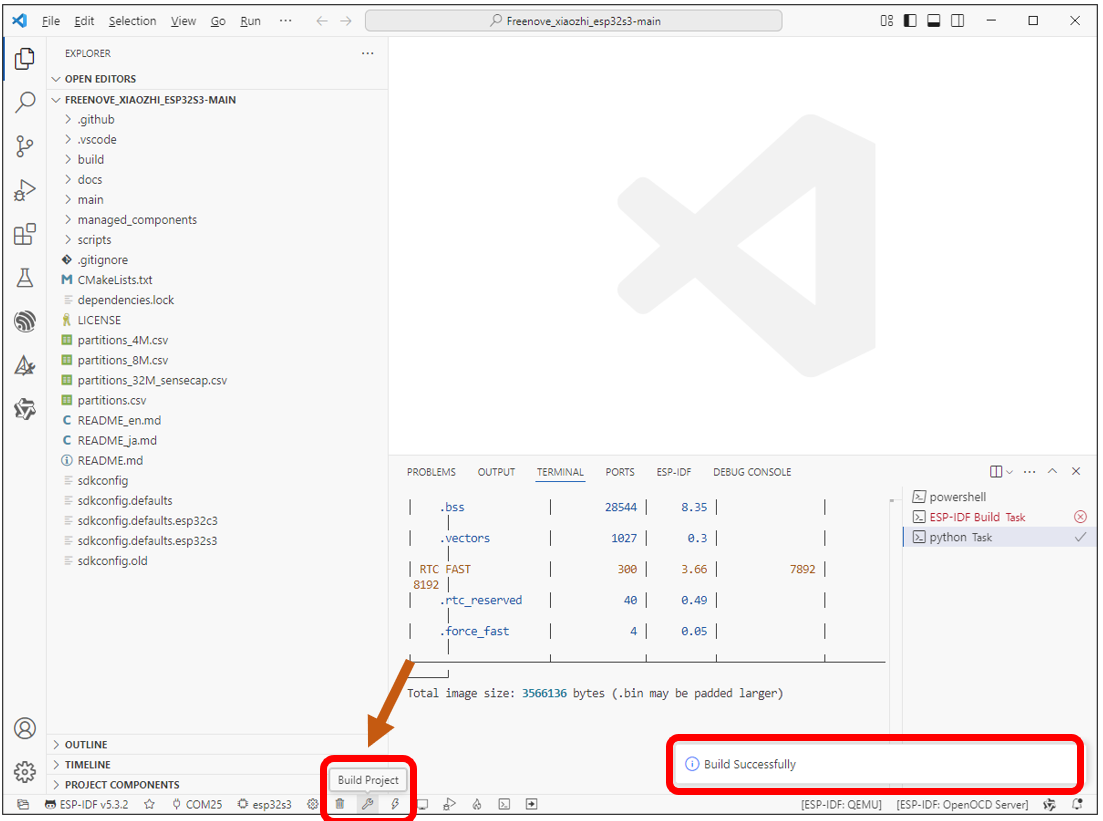The image size is (1103, 821).
Task: Open the sdkconfig.defaults.esp32s3 file
Action: pyautogui.click(x=218, y=541)
